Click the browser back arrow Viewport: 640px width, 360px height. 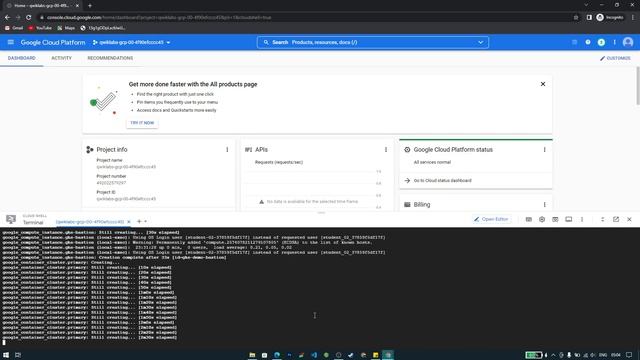pos(7,18)
